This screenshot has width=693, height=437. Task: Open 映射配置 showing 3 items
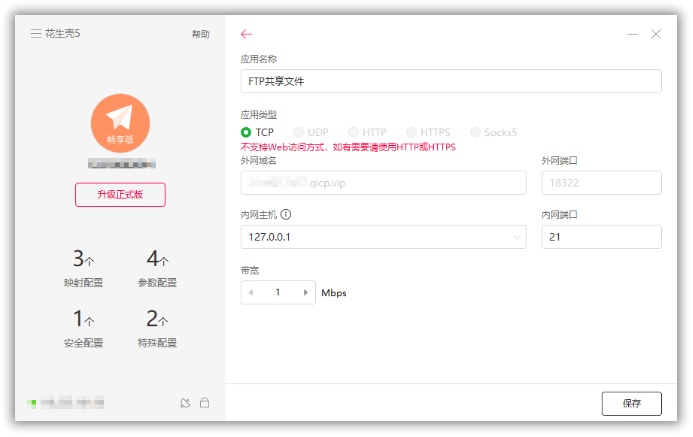click(x=83, y=269)
